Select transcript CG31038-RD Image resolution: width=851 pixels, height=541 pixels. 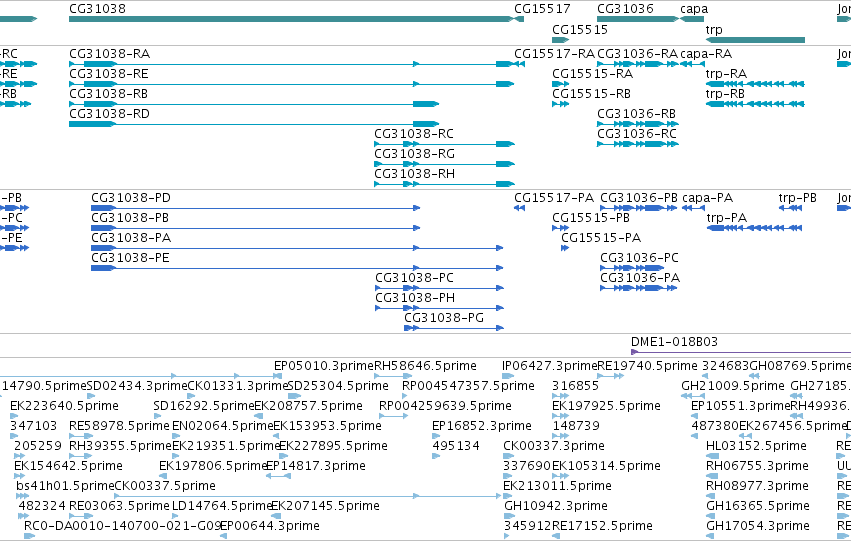pos(254,124)
